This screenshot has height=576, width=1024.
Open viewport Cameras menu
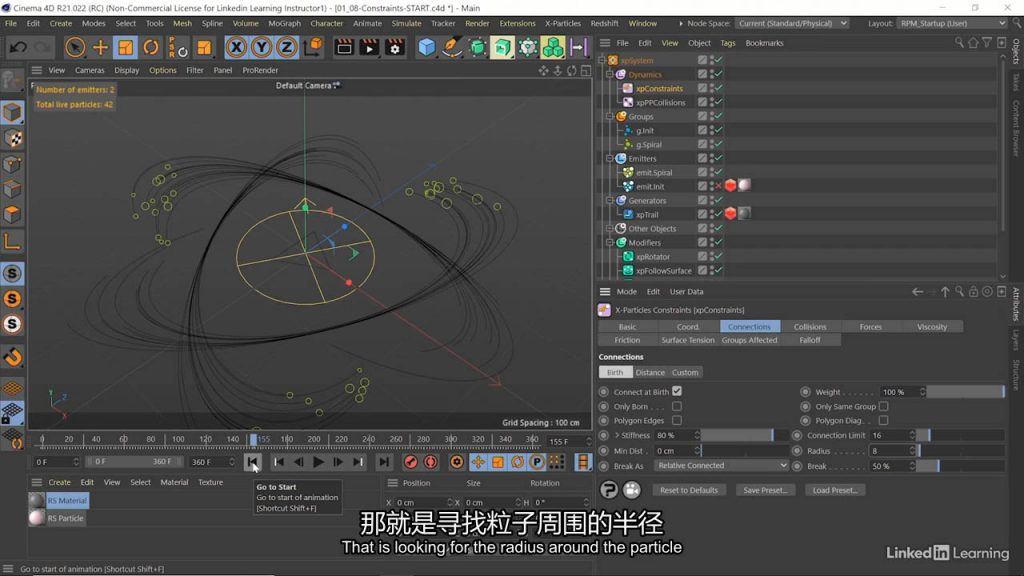tap(89, 70)
